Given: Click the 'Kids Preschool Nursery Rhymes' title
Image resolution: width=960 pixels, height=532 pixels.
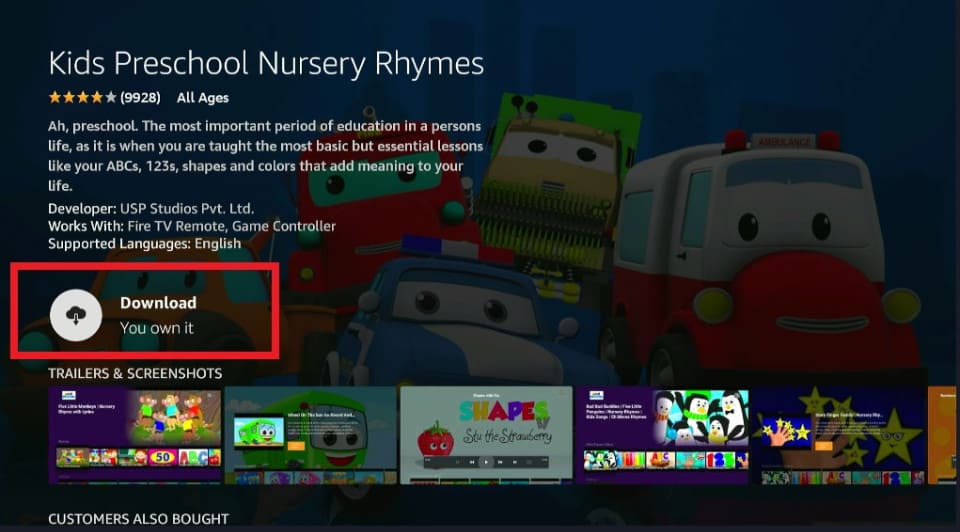Looking at the screenshot, I should point(266,64).
